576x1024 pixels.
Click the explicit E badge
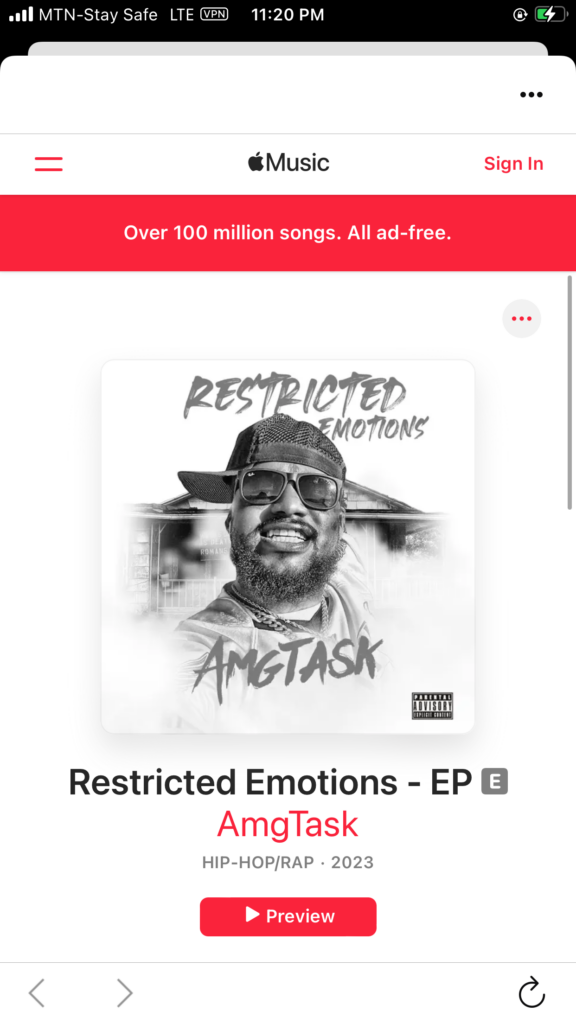point(494,782)
